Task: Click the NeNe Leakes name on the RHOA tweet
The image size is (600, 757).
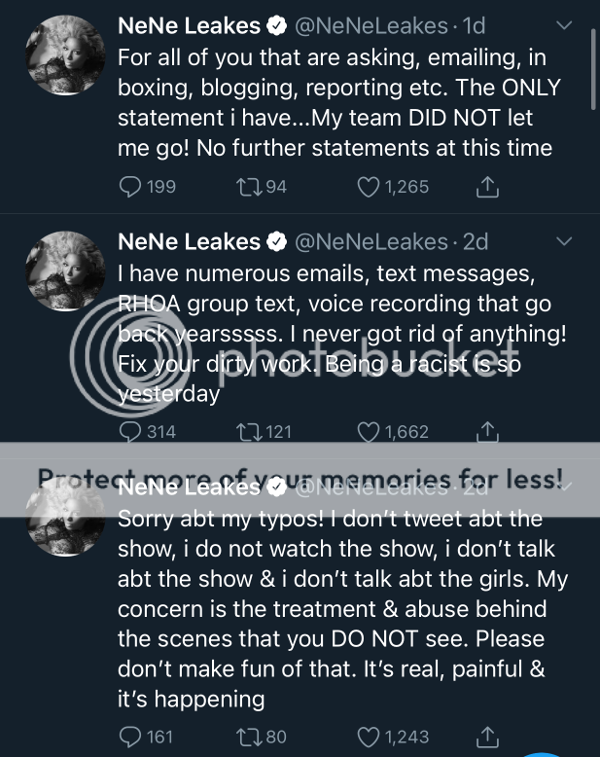Action: pos(190,242)
